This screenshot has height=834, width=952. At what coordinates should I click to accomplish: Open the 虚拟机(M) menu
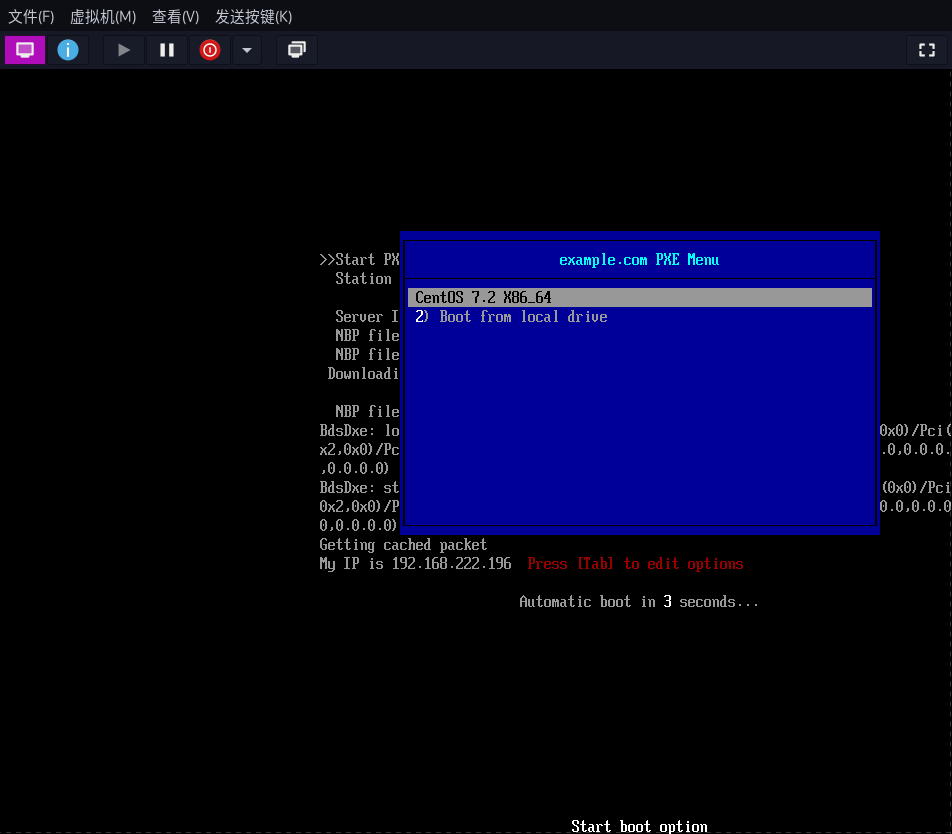102,17
